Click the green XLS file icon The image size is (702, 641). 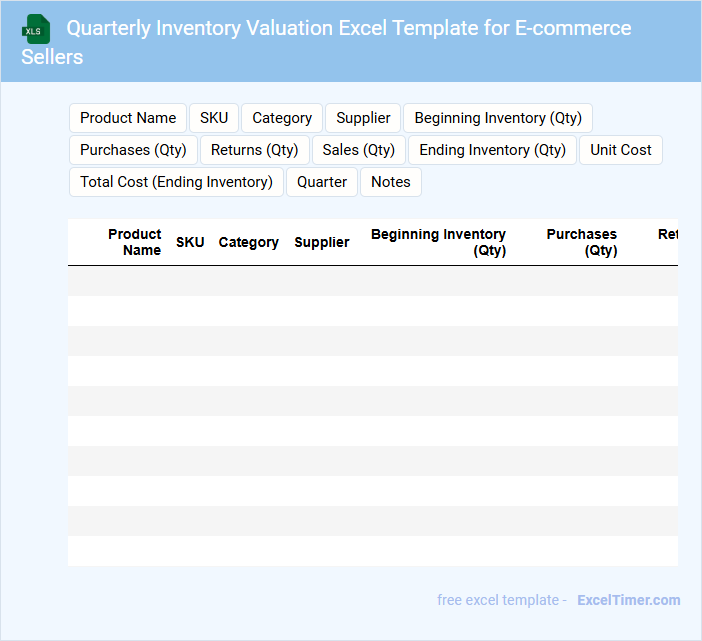[x=38, y=29]
